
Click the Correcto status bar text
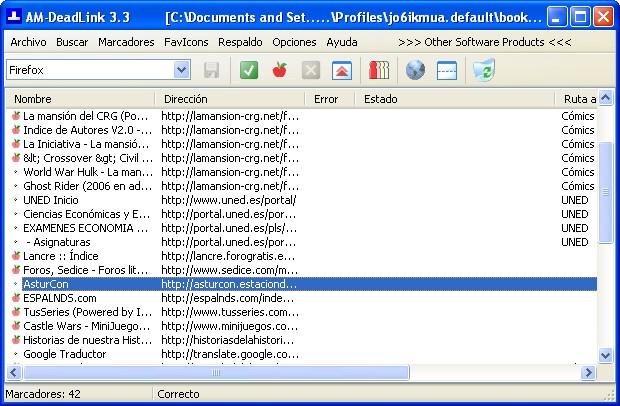click(178, 394)
